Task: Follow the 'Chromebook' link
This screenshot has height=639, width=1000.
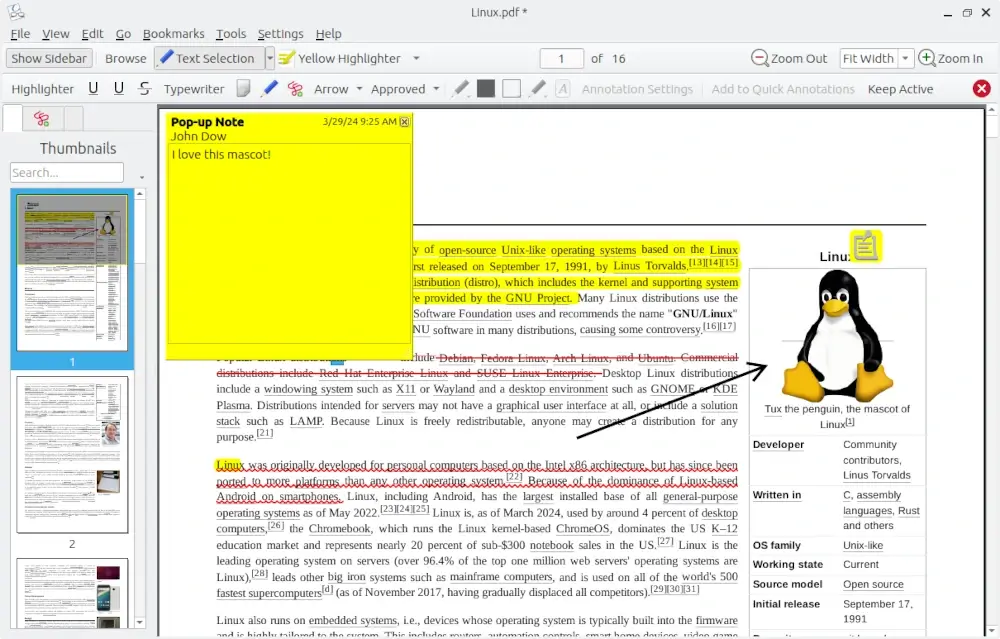Action: click(x=339, y=528)
